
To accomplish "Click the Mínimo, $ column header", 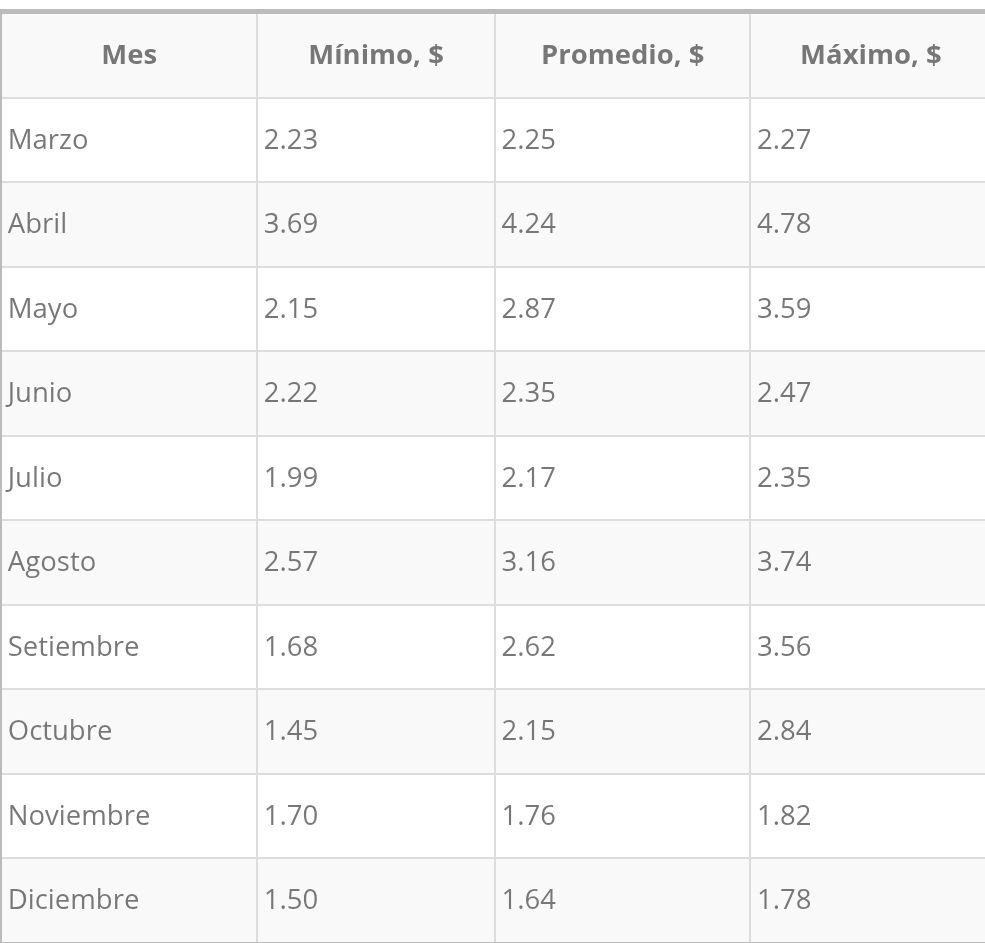I will [376, 55].
